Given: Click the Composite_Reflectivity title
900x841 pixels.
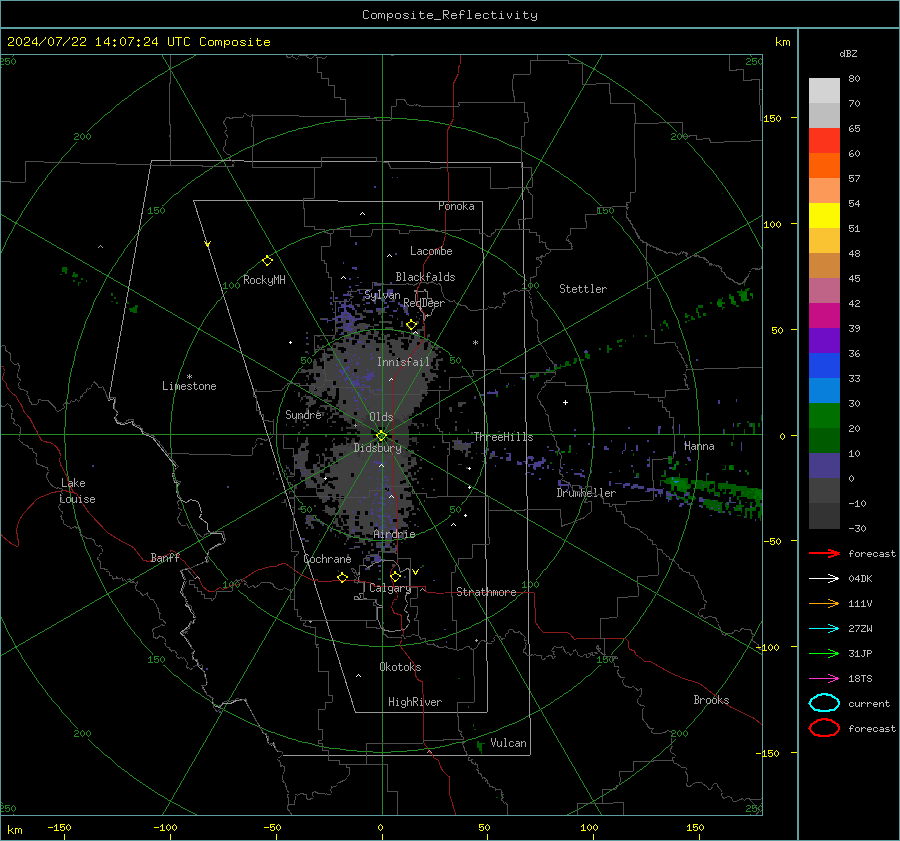Looking at the screenshot, I should (450, 15).
